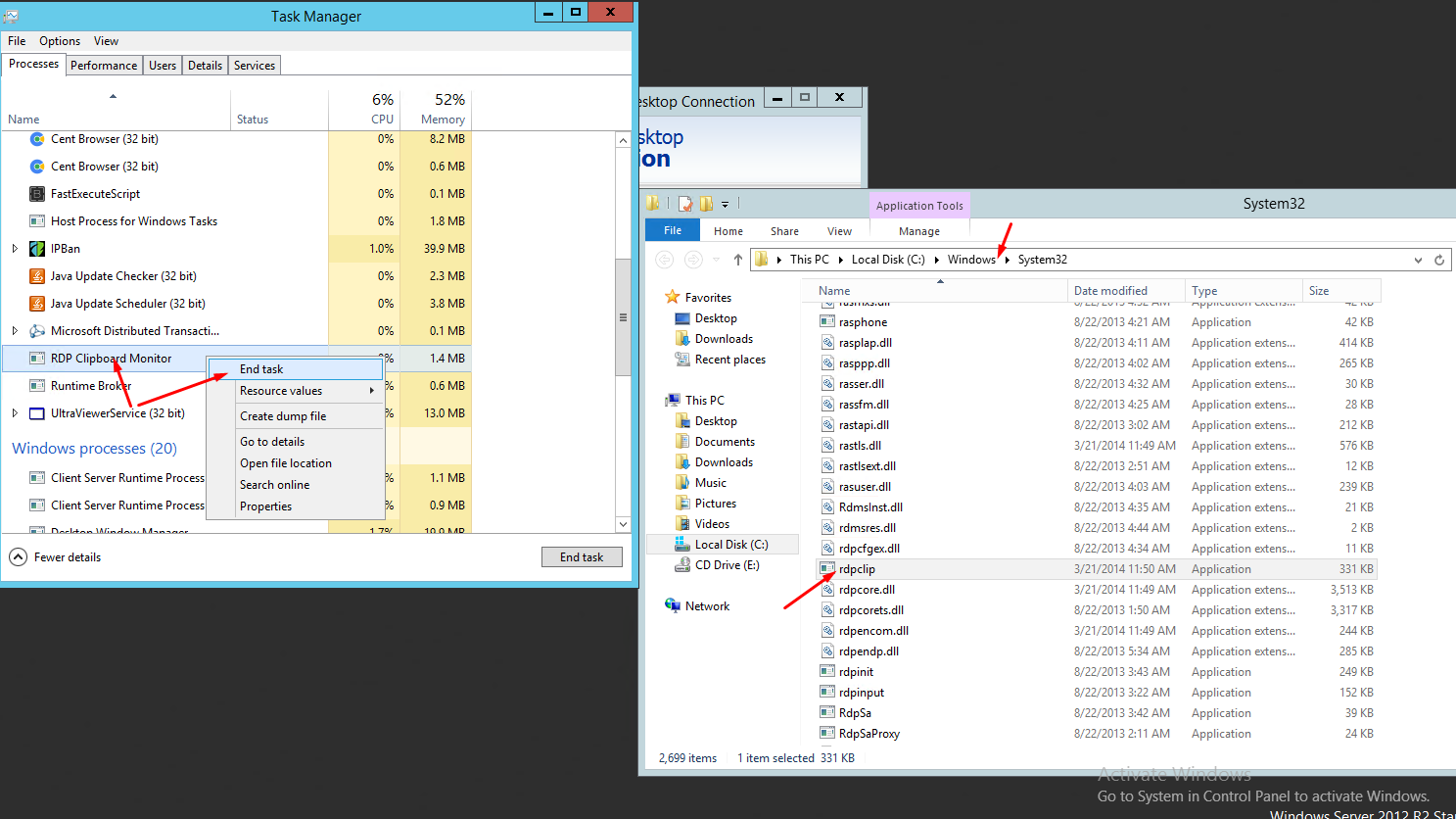The height and width of the screenshot is (819, 1456).
Task: Click the Task Manager process list scrollbar thumb
Action: (623, 317)
